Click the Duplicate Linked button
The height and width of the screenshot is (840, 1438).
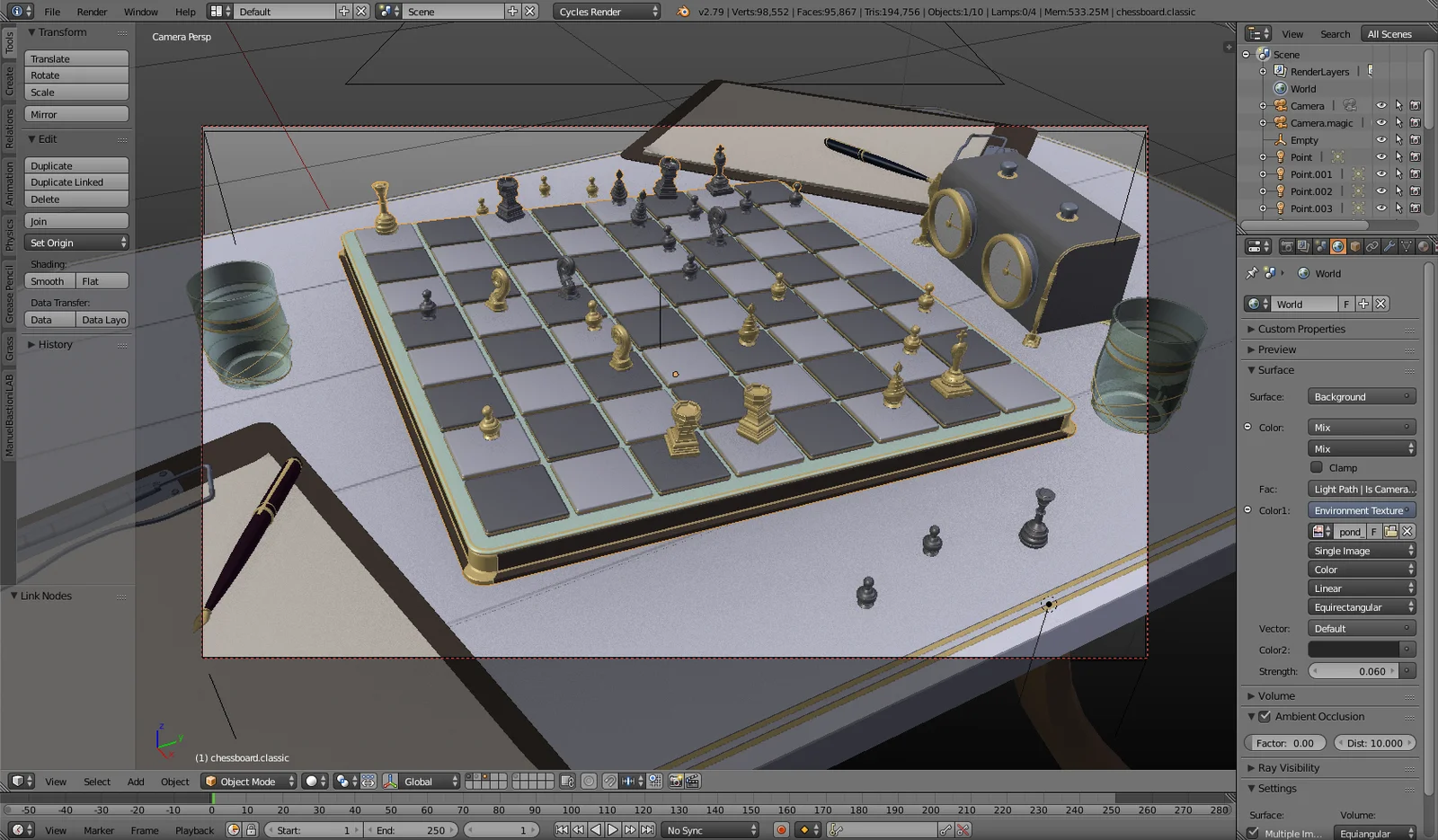pyautogui.click(x=75, y=181)
